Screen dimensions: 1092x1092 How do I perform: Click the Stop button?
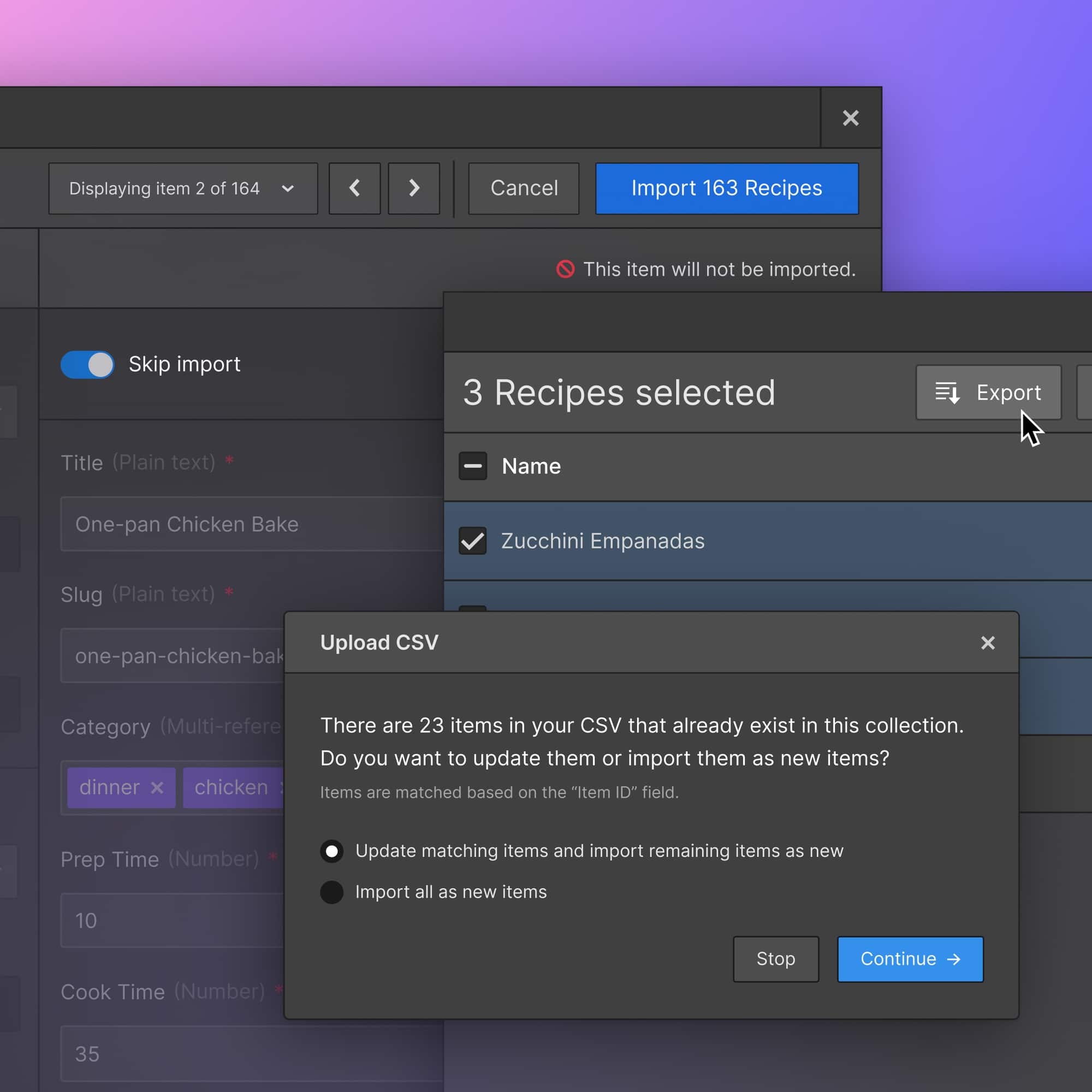[775, 959]
